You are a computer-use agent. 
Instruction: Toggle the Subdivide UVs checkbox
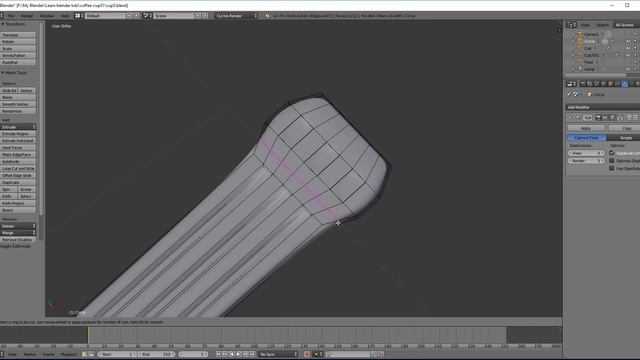[611, 153]
